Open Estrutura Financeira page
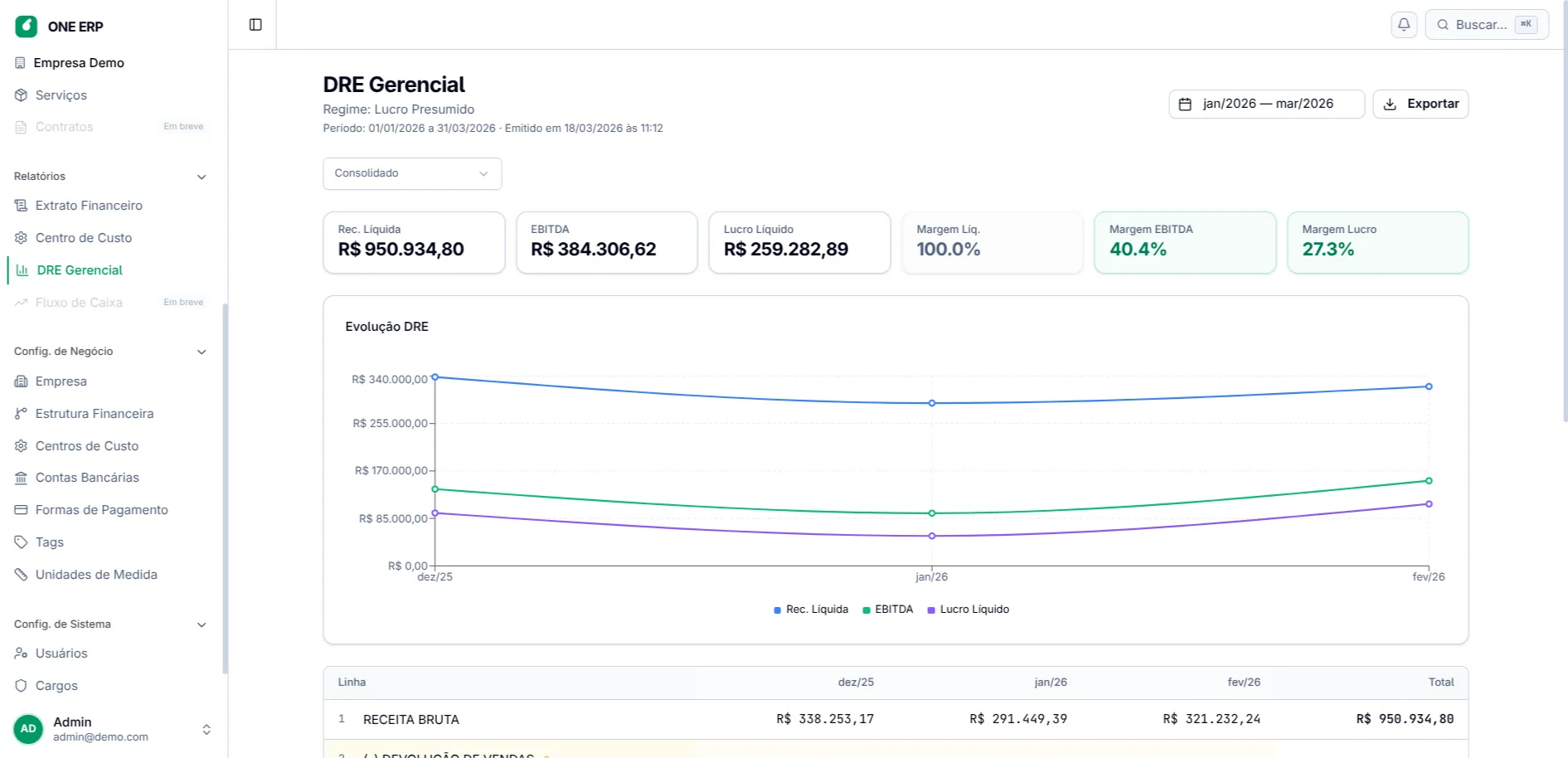The height and width of the screenshot is (758, 1568). (x=94, y=414)
